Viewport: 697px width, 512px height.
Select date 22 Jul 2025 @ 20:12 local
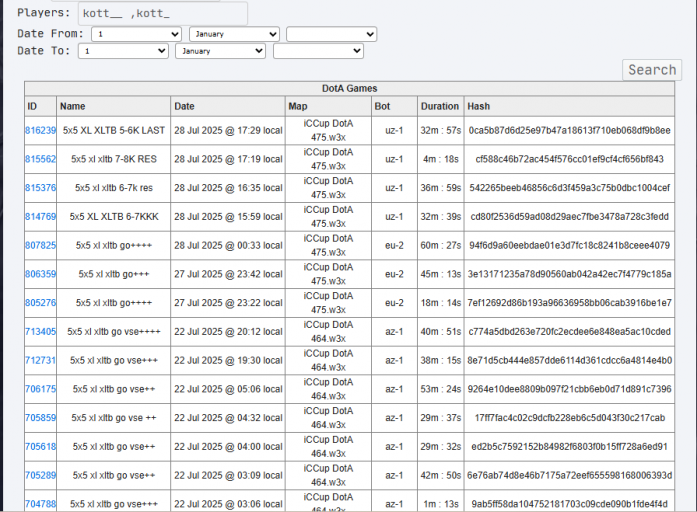(228, 332)
